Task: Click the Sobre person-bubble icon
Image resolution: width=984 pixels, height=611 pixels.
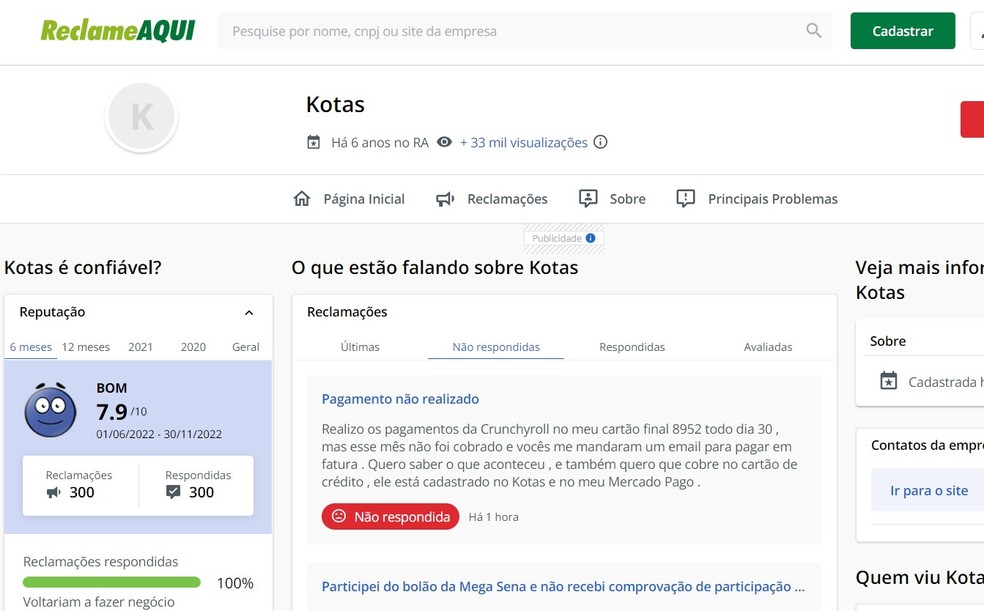Action: point(588,199)
